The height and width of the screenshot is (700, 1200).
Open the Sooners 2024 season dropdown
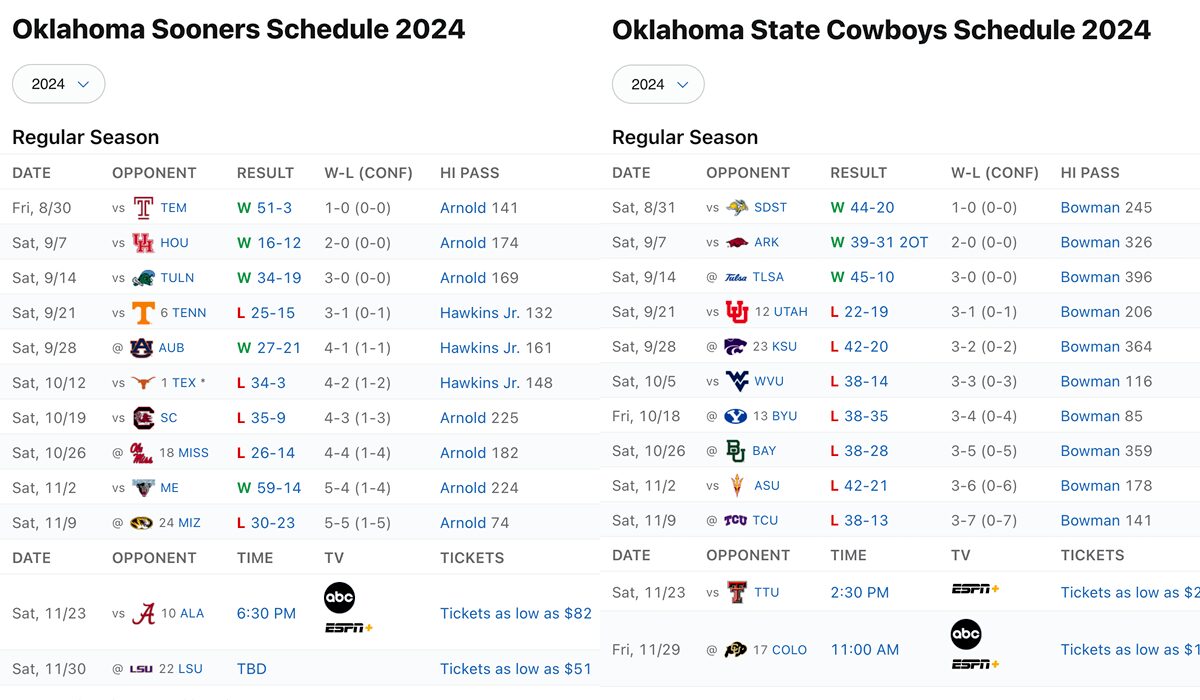[x=59, y=84]
